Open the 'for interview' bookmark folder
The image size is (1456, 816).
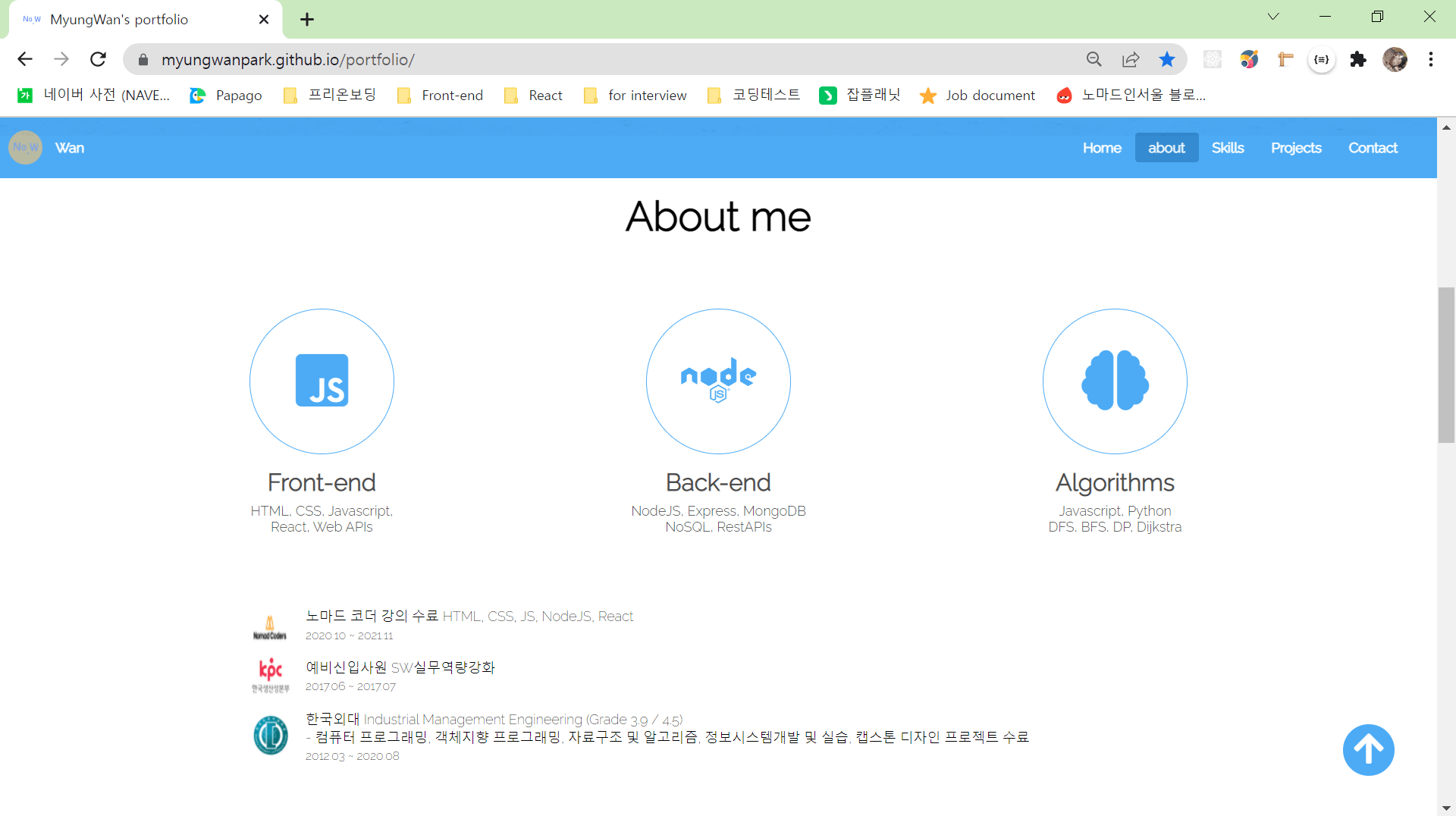click(635, 95)
